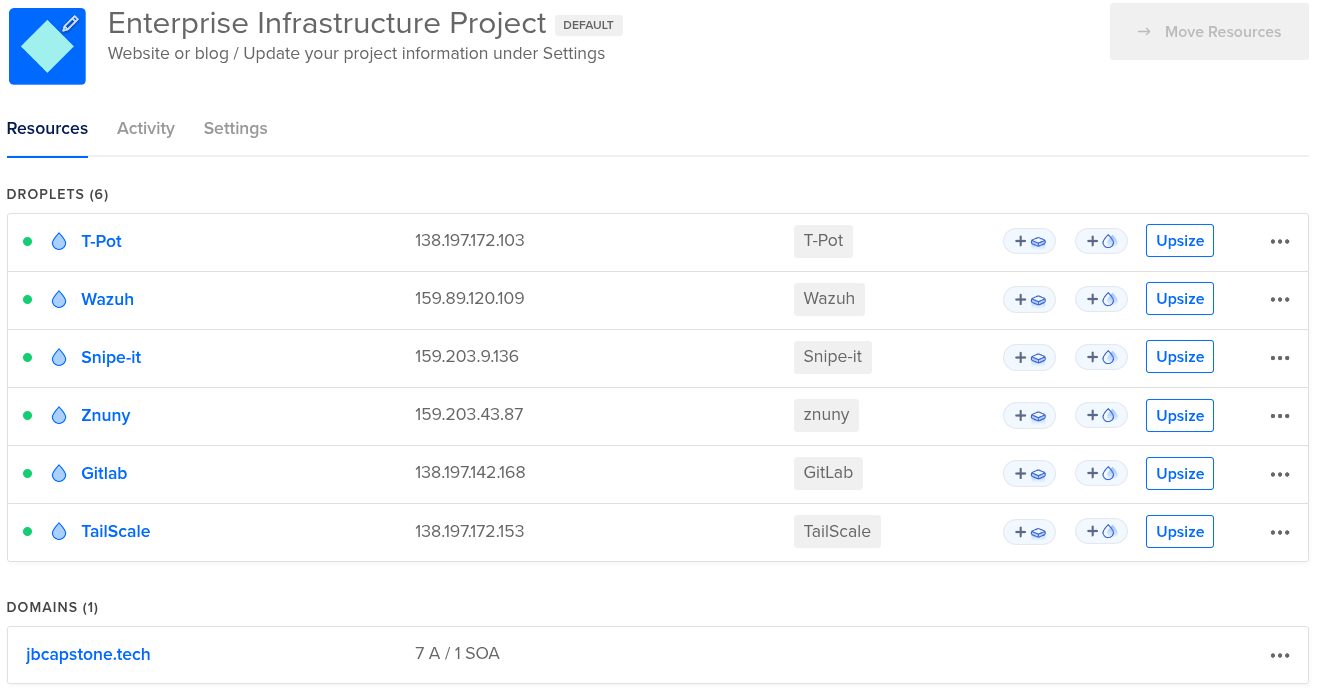The width and height of the screenshot is (1321, 690).
Task: Click the Move Resources button
Action: tap(1209, 31)
